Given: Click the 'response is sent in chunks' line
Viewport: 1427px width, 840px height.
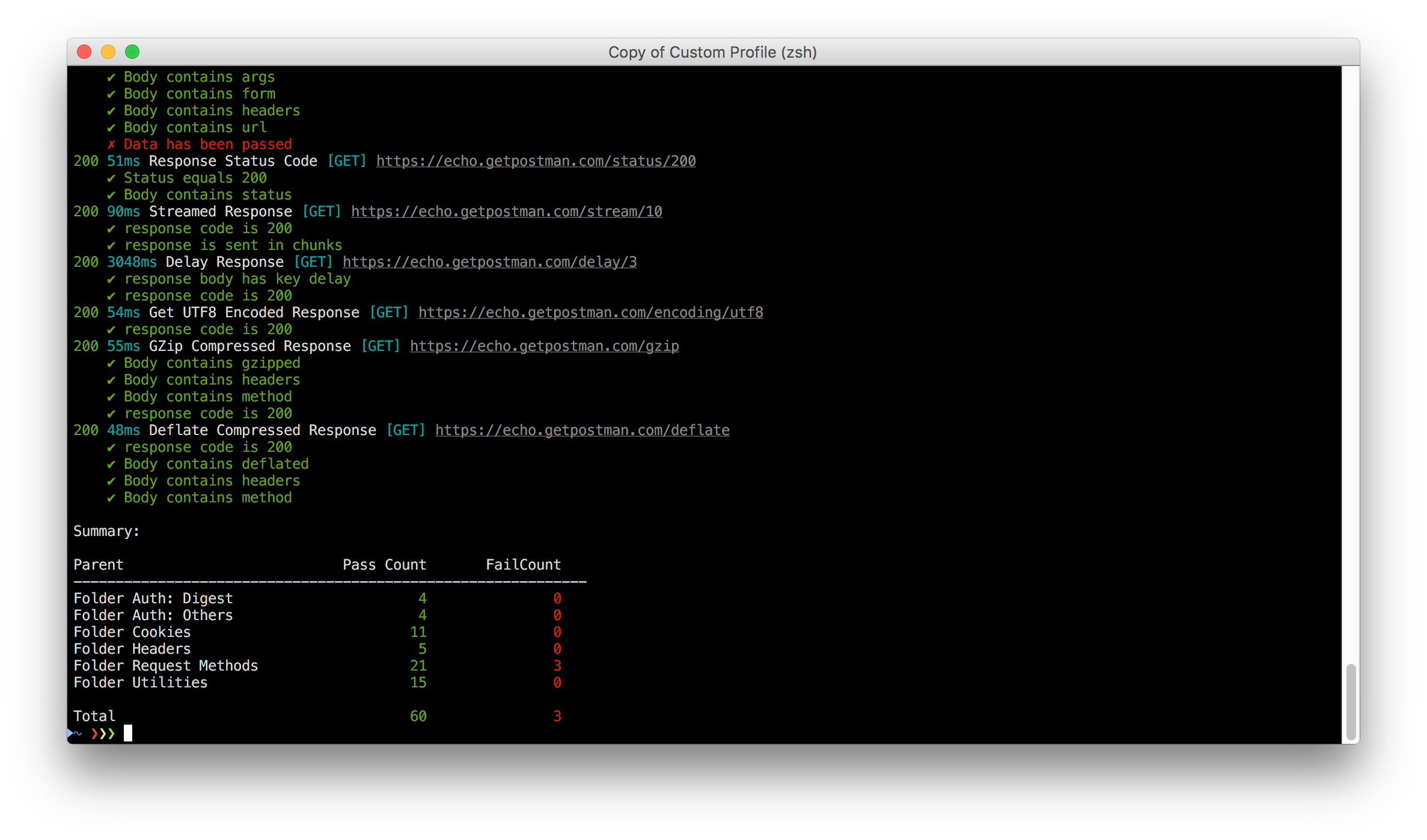Looking at the screenshot, I should click(225, 245).
